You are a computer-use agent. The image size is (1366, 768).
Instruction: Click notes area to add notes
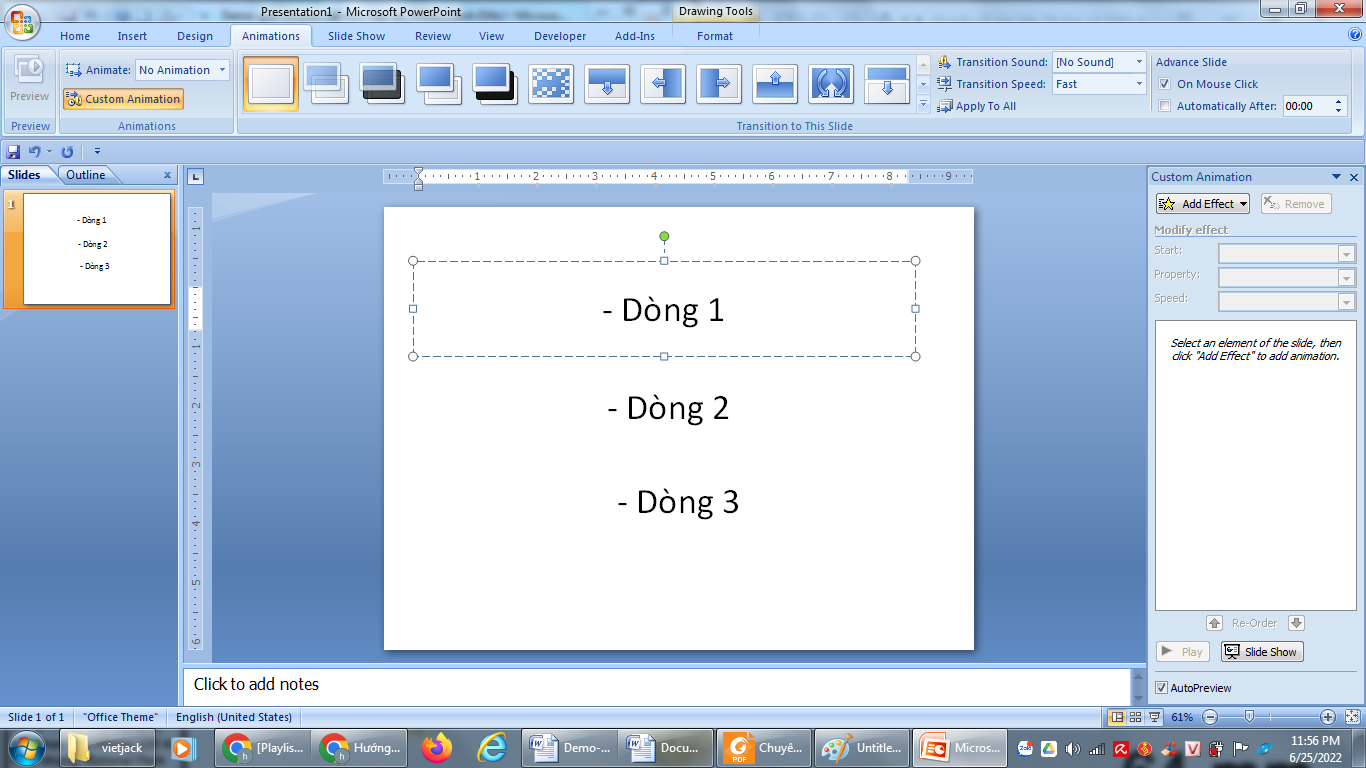coord(656,685)
